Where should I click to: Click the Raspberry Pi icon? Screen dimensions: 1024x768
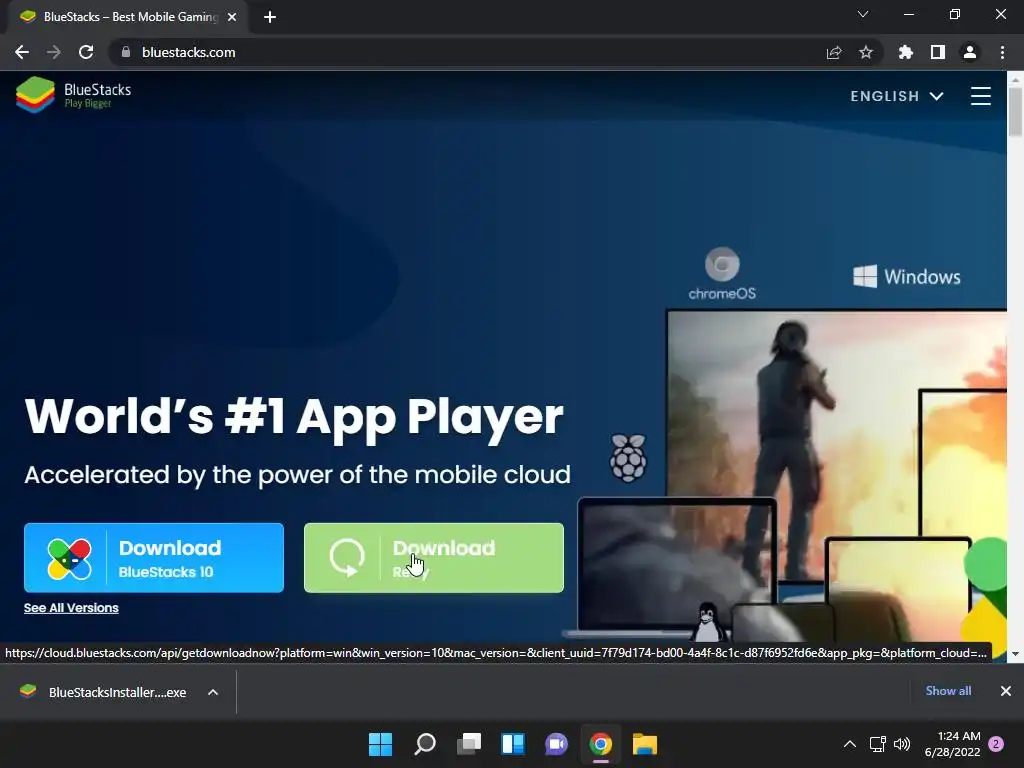point(628,458)
